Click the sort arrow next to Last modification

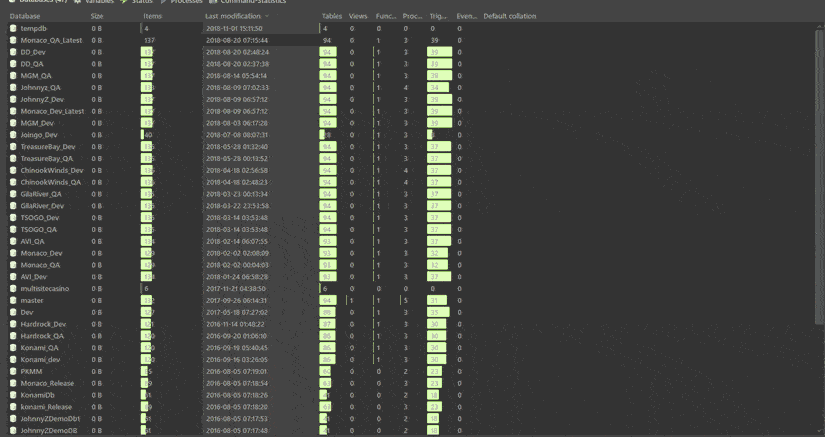coord(267,16)
